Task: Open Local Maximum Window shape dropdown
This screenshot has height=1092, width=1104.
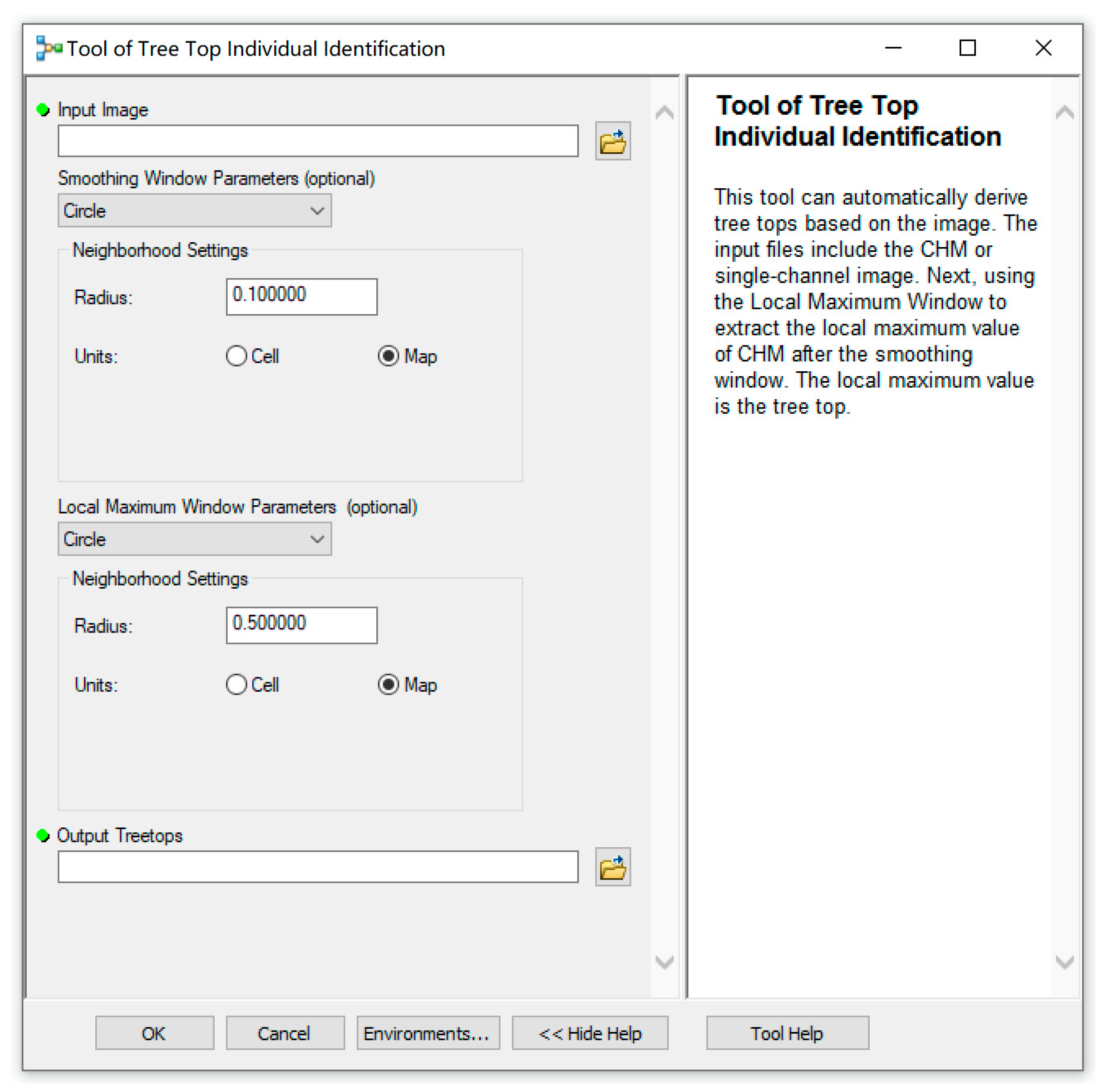Action: tap(194, 539)
